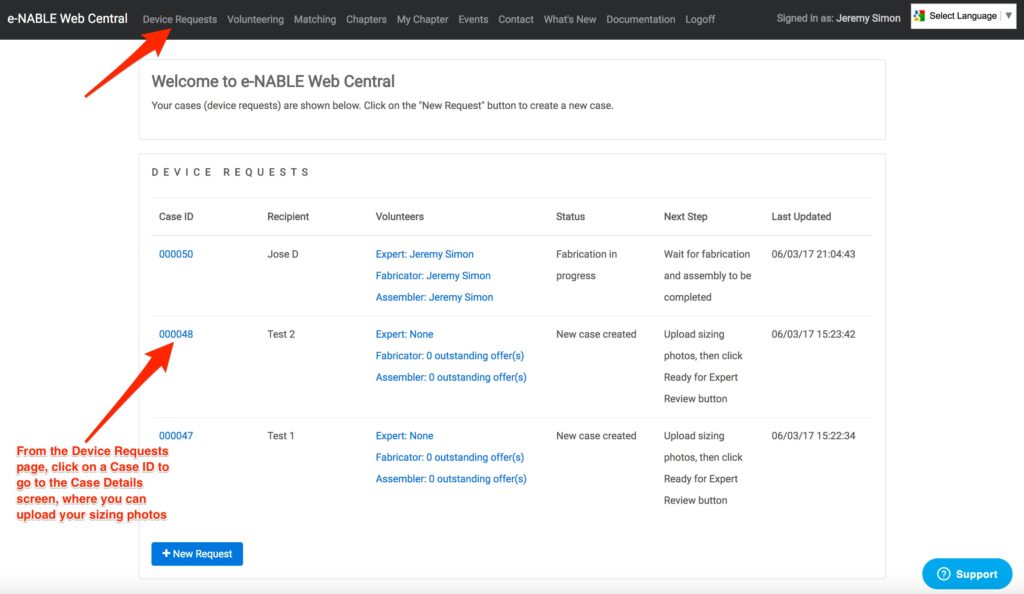Click recipient name Test 2
This screenshot has height=594, width=1024.
click(281, 334)
